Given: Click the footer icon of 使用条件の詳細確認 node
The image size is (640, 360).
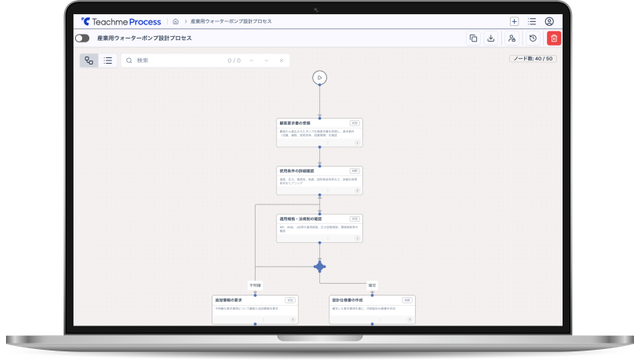Looking at the screenshot, I should pyautogui.click(x=357, y=191).
